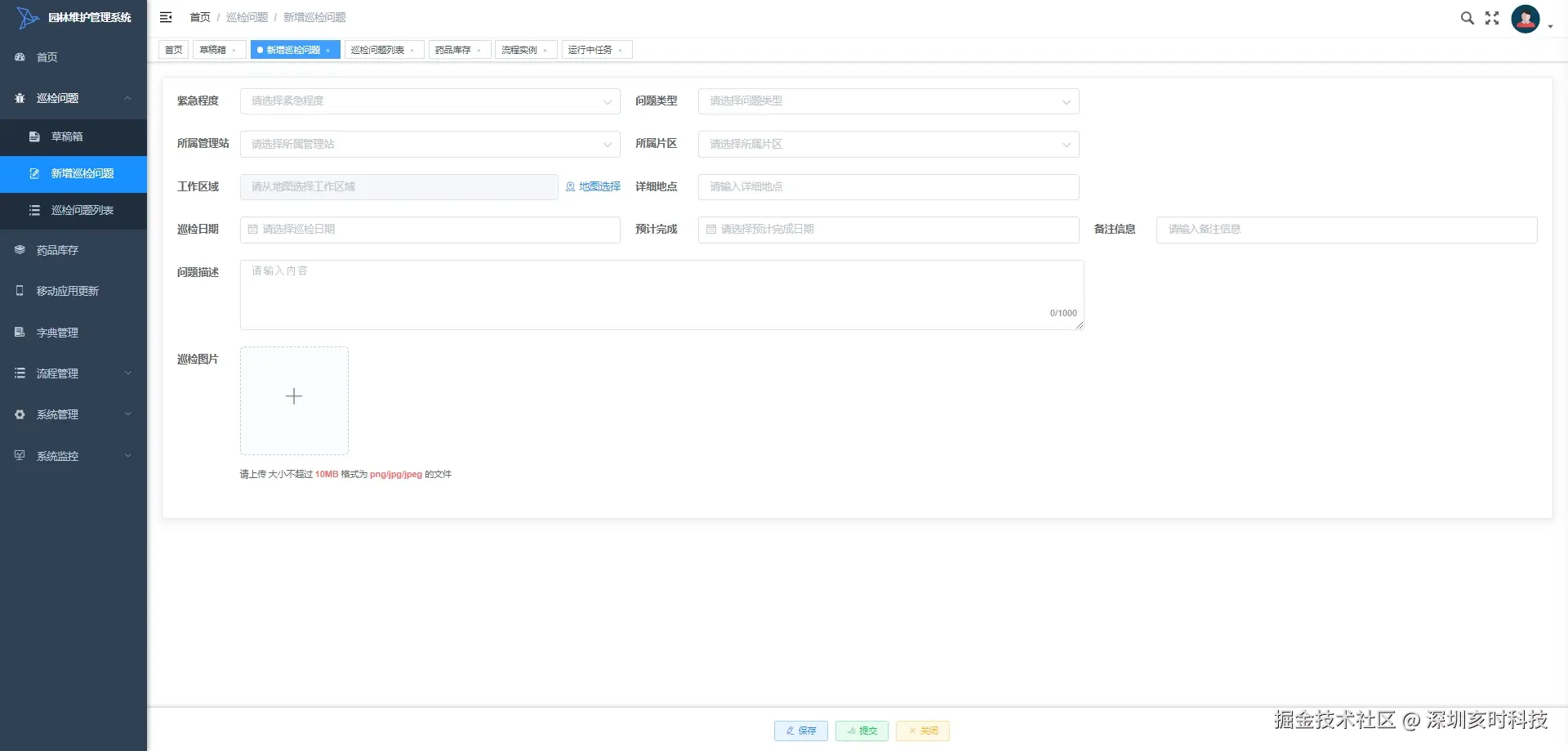Expand the 系统管理 sidebar menu arrow
Viewport: 1568px width, 751px height.
pyautogui.click(x=127, y=414)
